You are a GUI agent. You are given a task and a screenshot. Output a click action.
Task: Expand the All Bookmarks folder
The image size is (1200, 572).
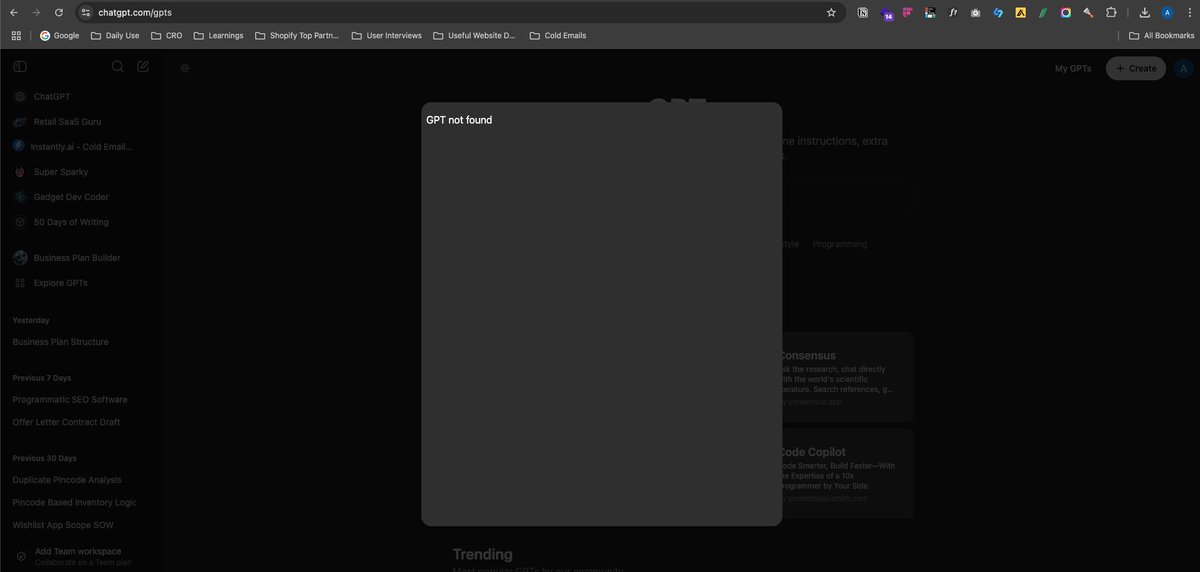pyautogui.click(x=1161, y=35)
